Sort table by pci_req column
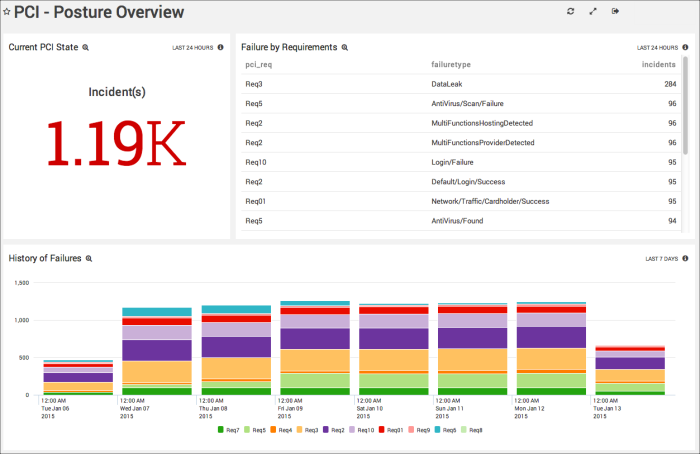This screenshot has height=454, width=700. (x=258, y=64)
